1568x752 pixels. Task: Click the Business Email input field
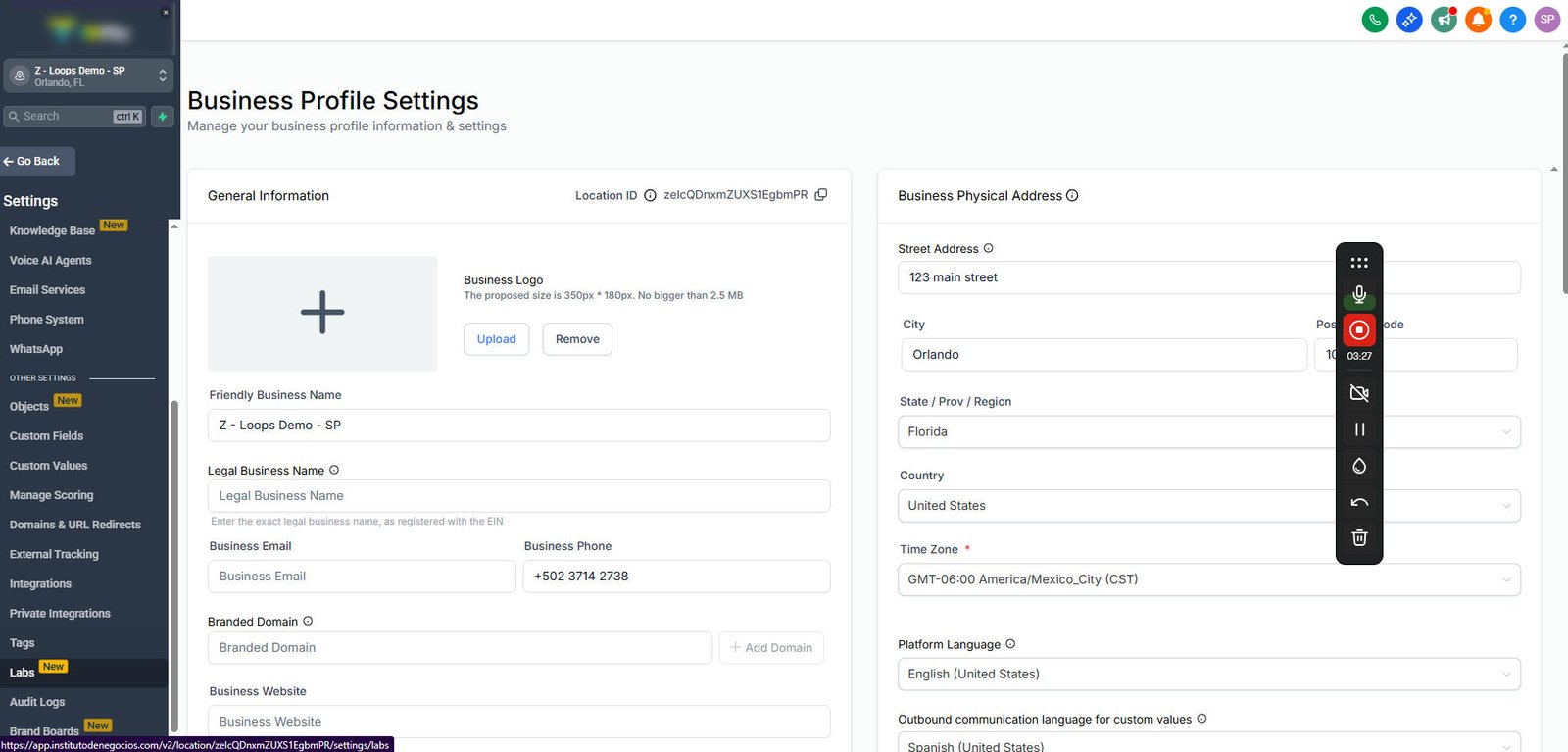[x=362, y=577]
